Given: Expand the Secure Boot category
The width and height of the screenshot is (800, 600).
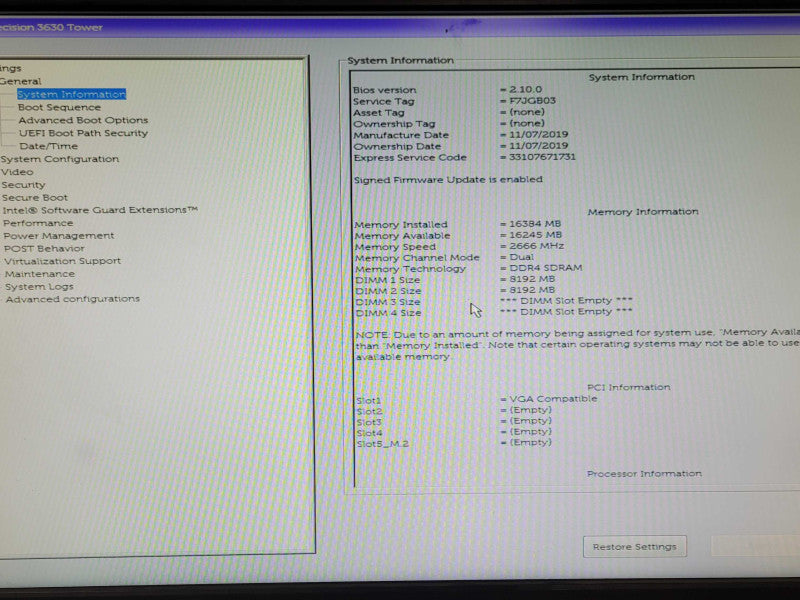Looking at the screenshot, I should [x=35, y=197].
